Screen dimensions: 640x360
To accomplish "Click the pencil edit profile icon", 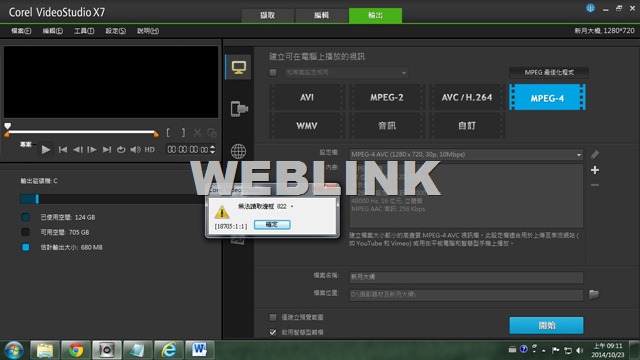I will pyautogui.click(x=595, y=155).
